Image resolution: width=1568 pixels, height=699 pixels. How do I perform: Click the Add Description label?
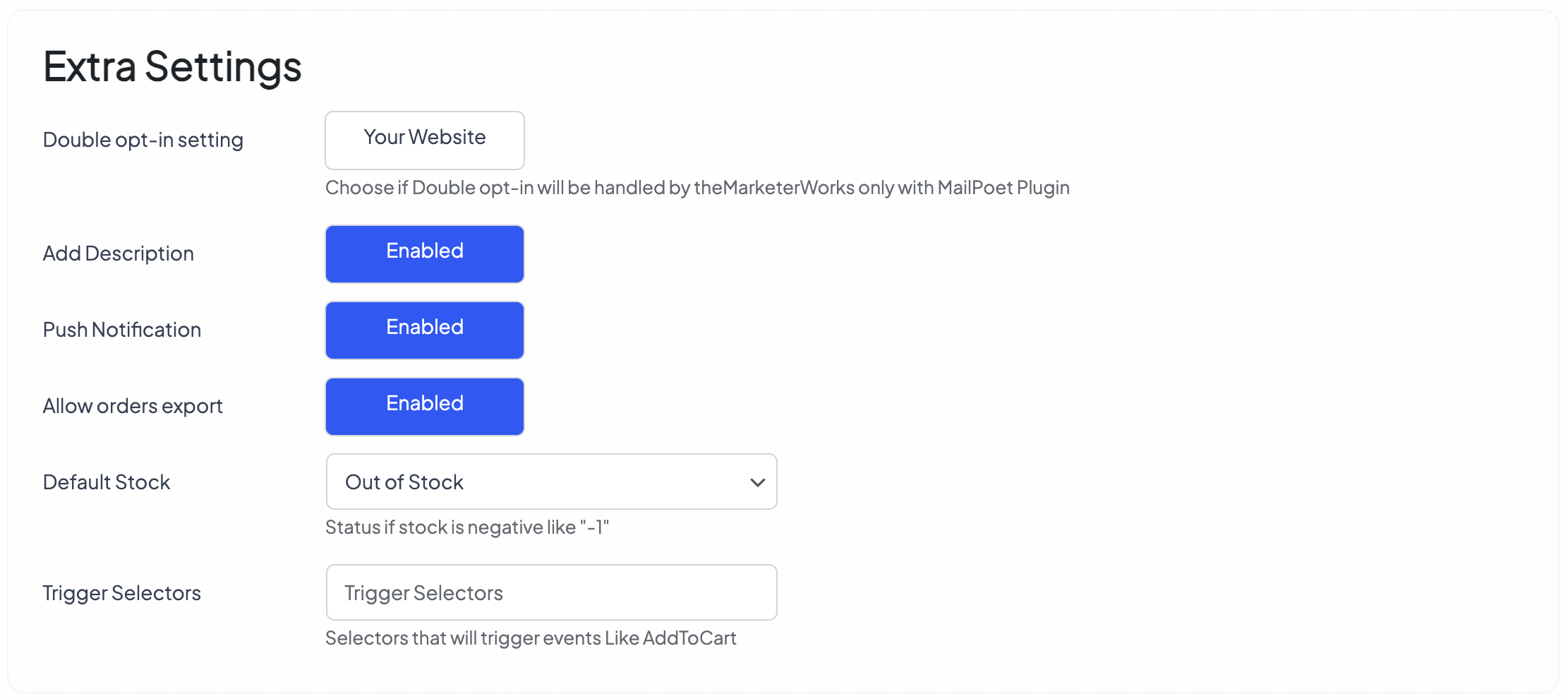(x=118, y=253)
